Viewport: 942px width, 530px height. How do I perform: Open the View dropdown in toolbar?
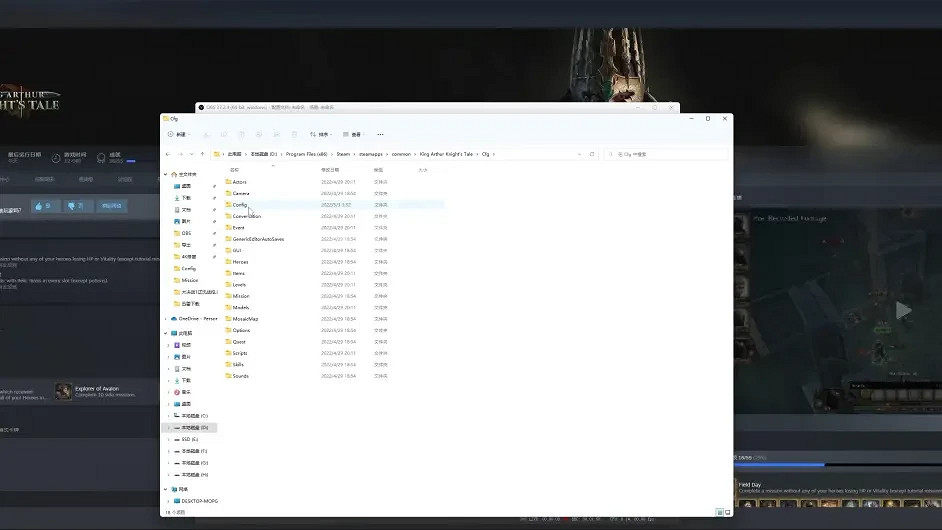tap(352, 134)
